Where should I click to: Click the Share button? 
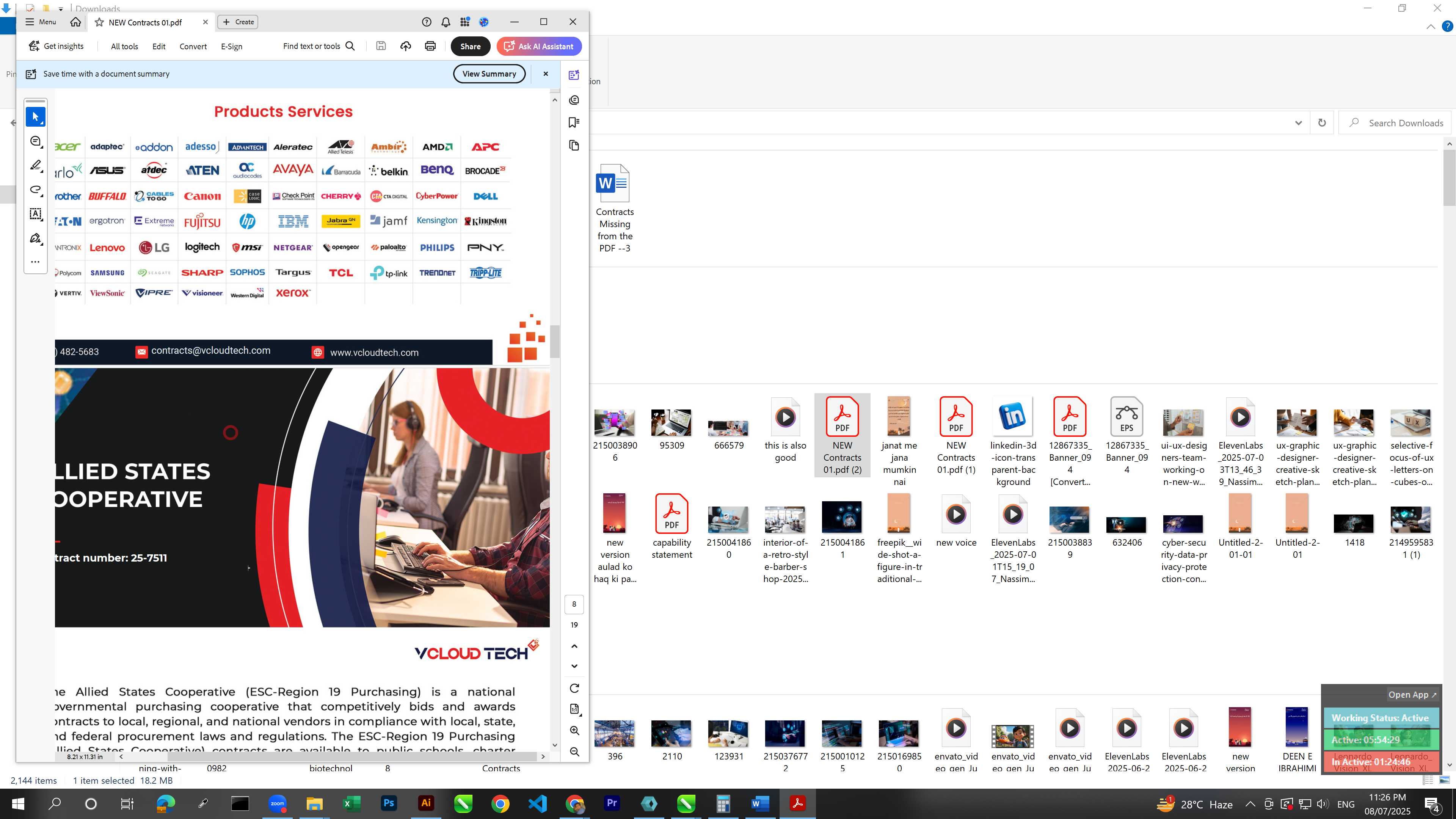point(470,46)
